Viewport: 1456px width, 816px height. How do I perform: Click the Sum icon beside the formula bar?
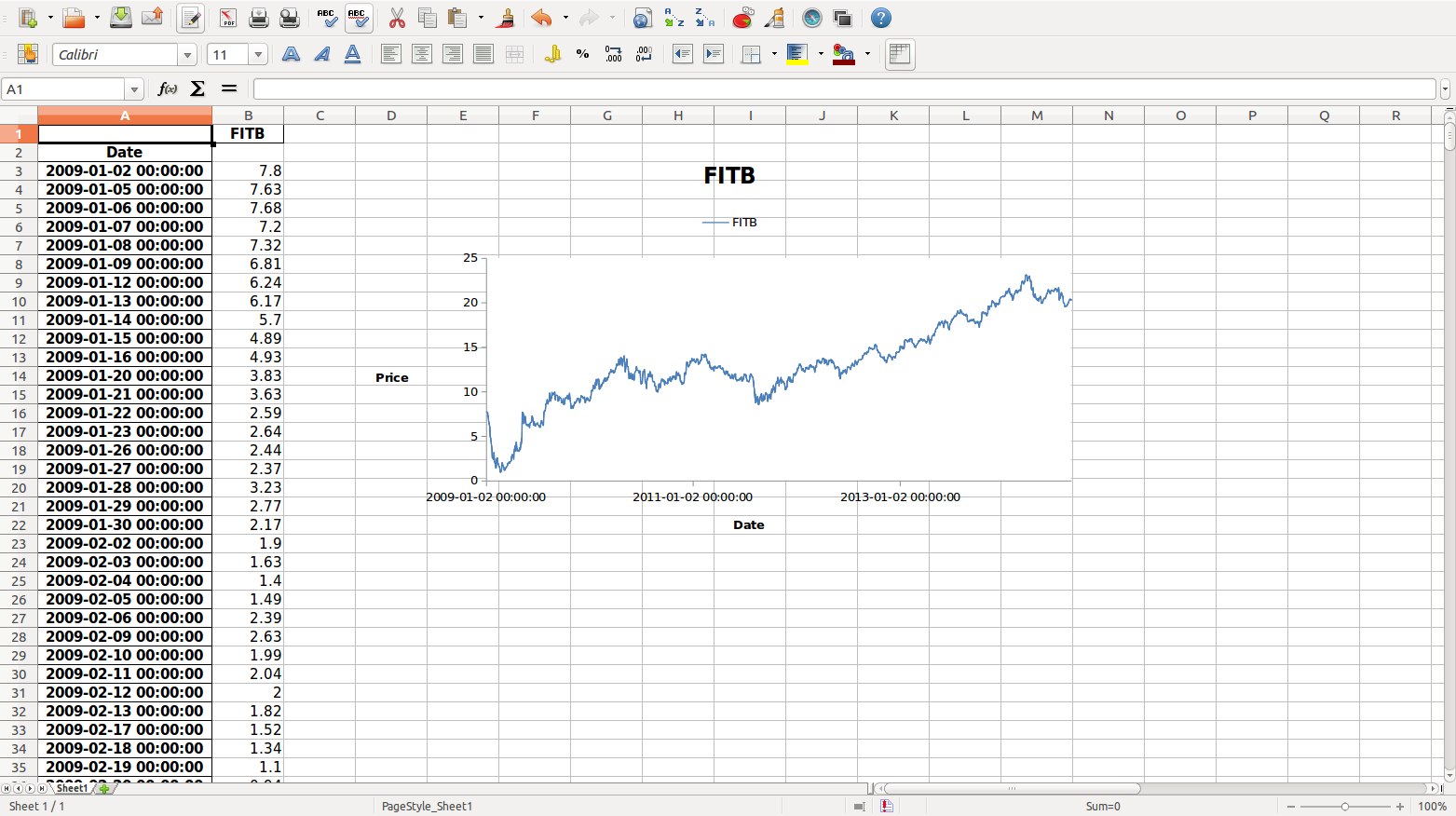click(x=197, y=88)
